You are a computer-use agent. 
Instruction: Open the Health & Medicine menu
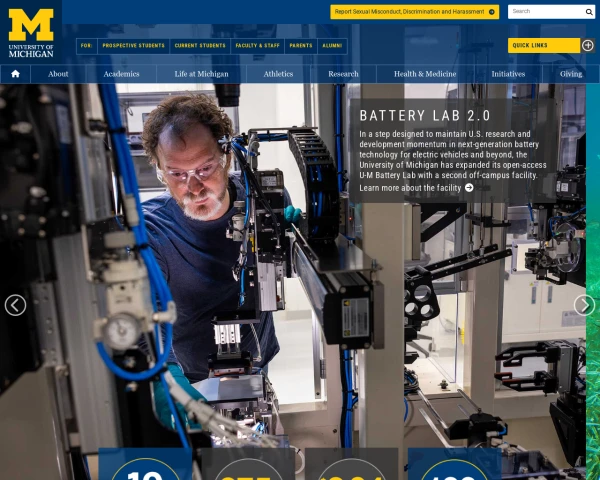(425, 74)
